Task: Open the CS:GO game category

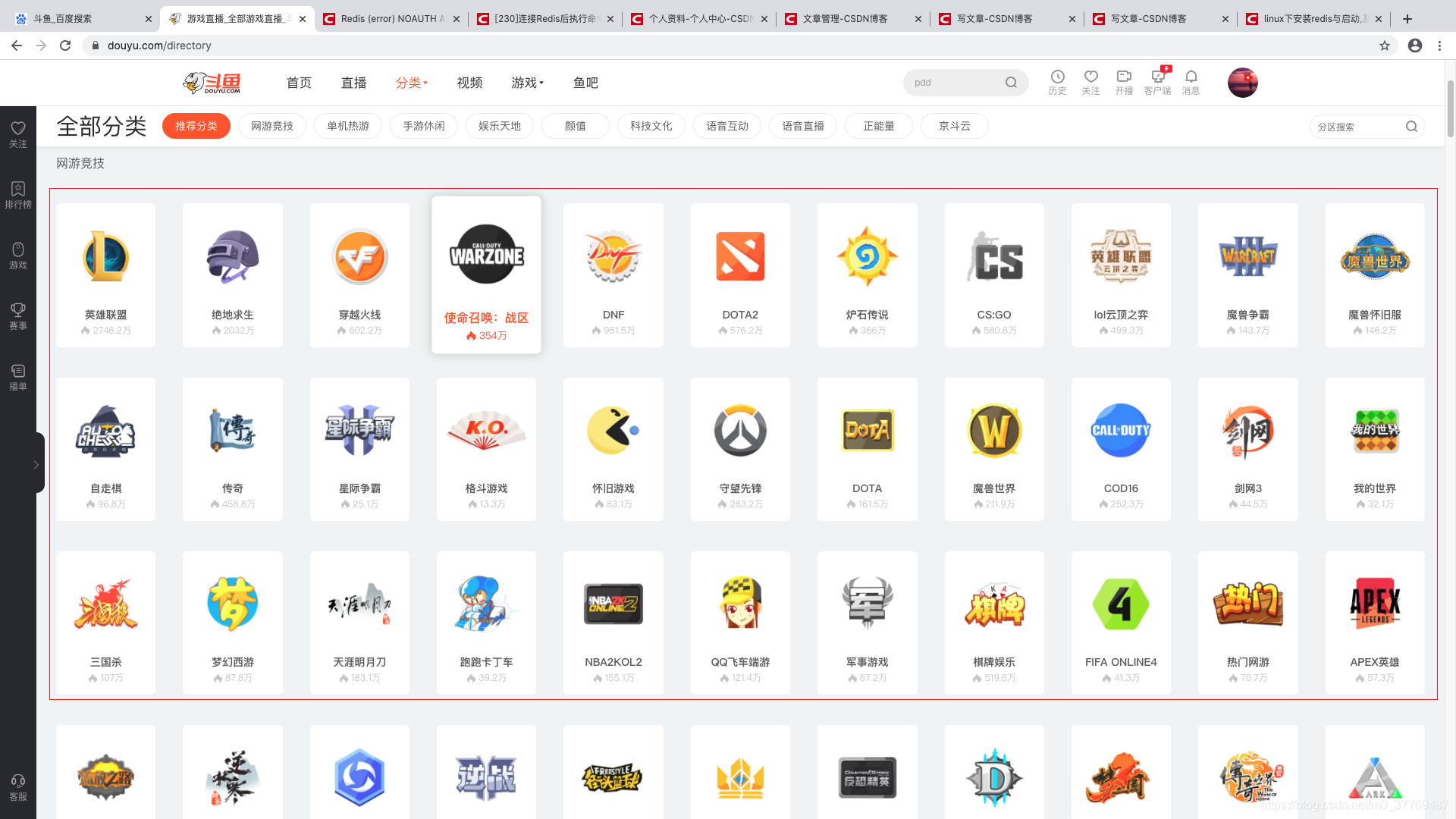Action: 994,275
